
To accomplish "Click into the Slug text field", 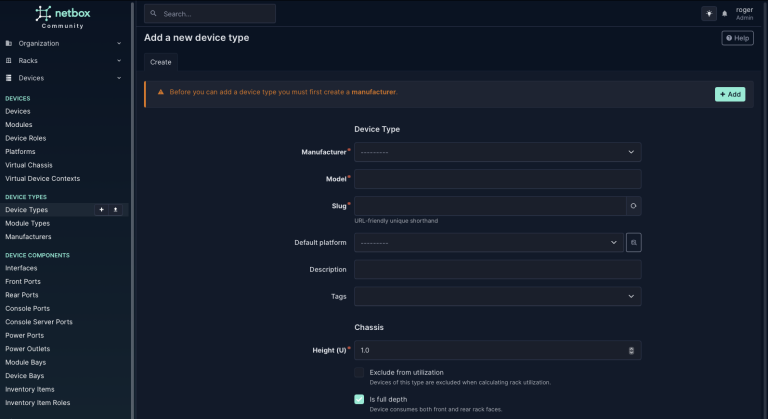I will pos(490,206).
